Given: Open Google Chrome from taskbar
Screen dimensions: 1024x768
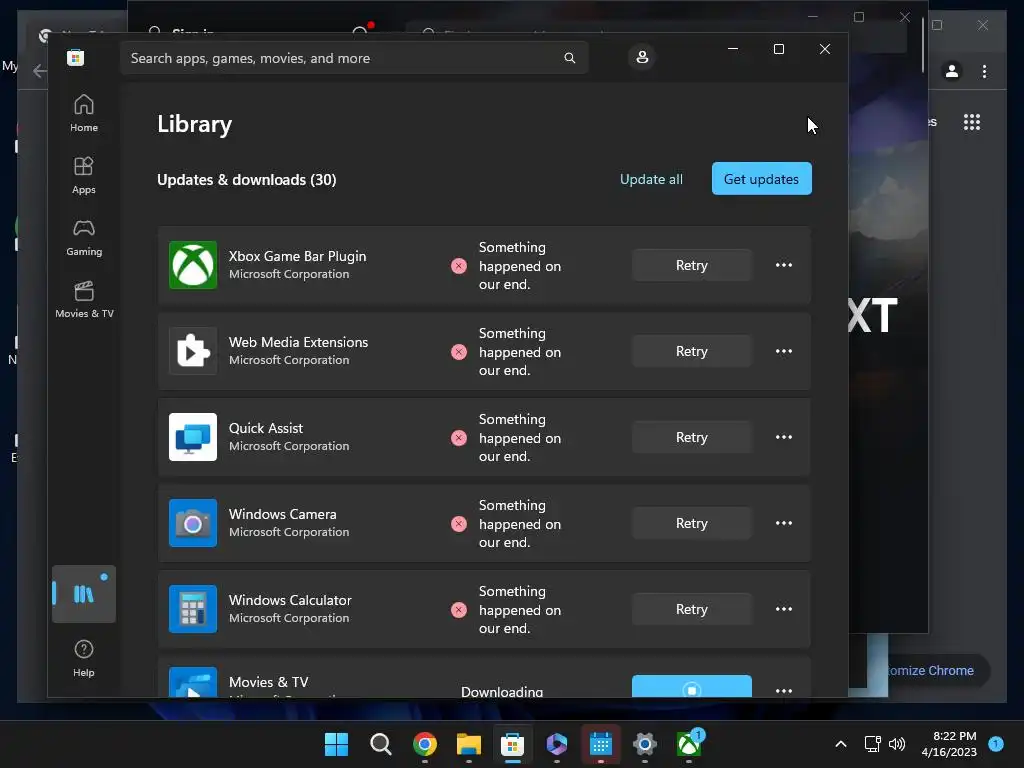Looking at the screenshot, I should (x=424, y=744).
